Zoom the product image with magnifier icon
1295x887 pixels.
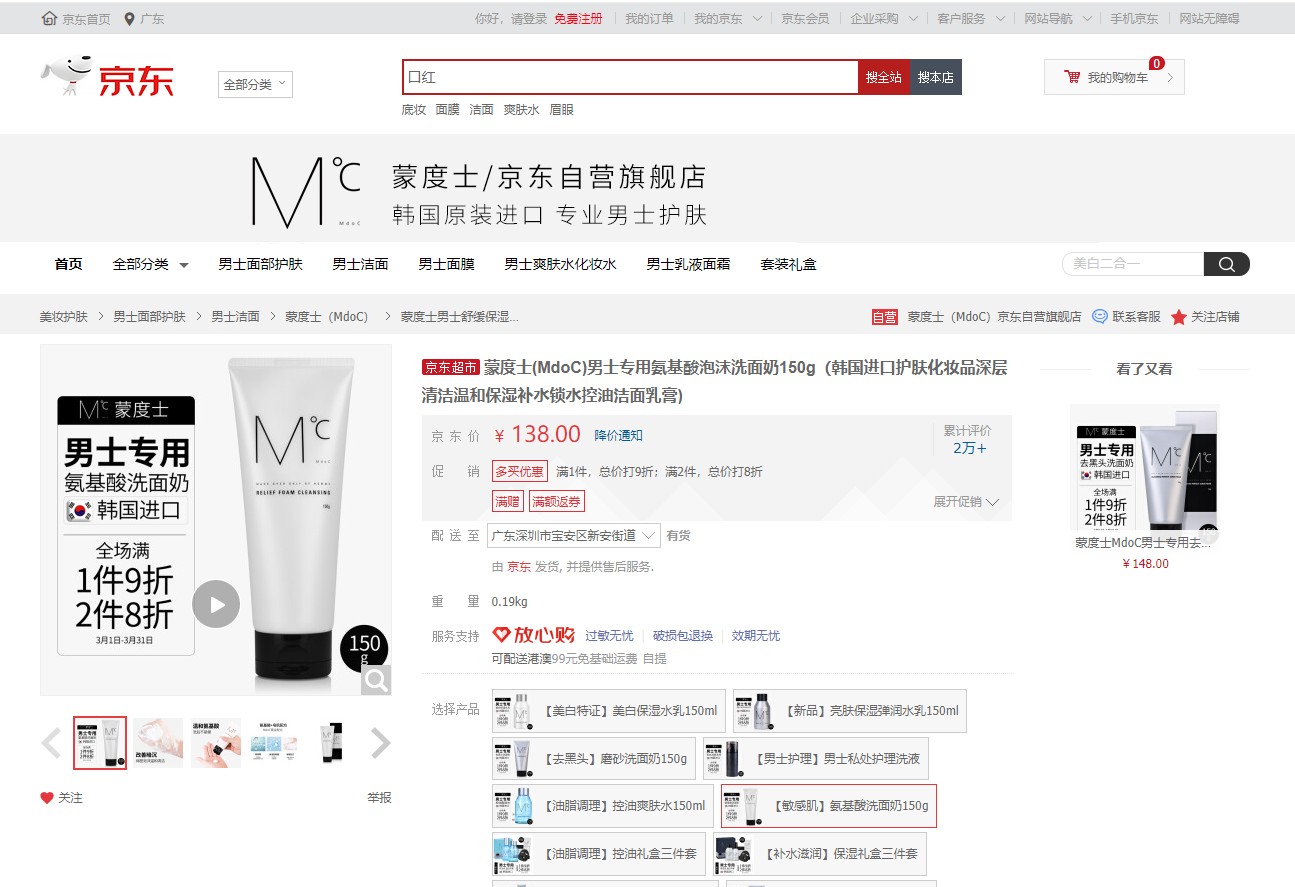pyautogui.click(x=376, y=681)
